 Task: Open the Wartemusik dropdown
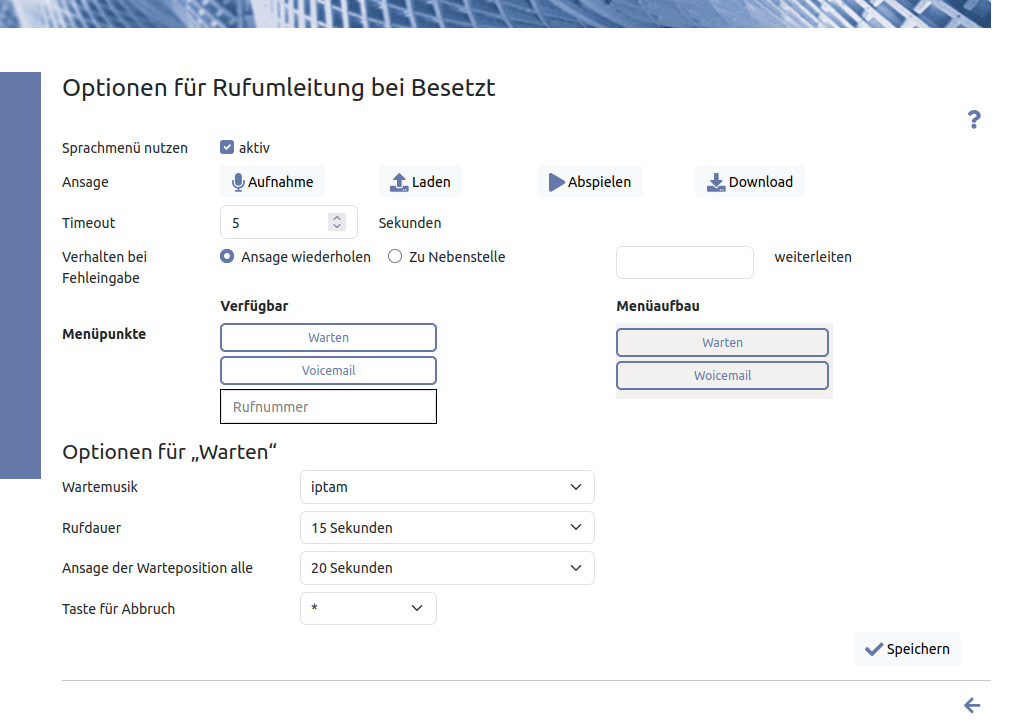click(446, 487)
